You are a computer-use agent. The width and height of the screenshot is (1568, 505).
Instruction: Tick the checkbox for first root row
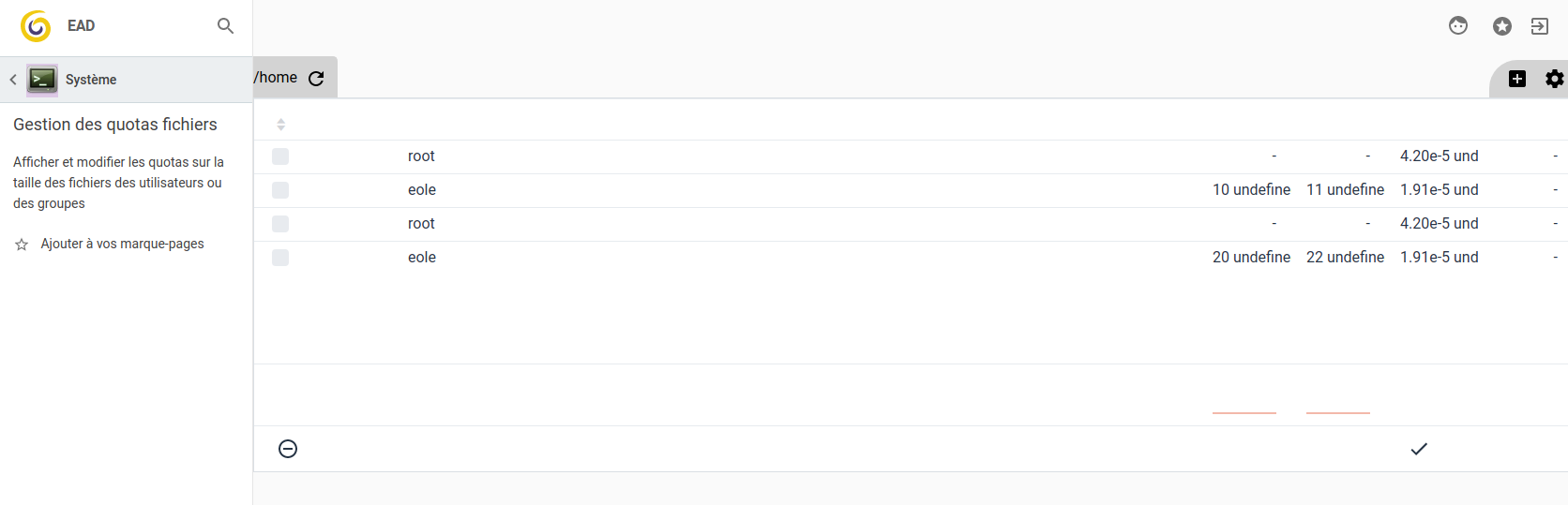point(280,156)
